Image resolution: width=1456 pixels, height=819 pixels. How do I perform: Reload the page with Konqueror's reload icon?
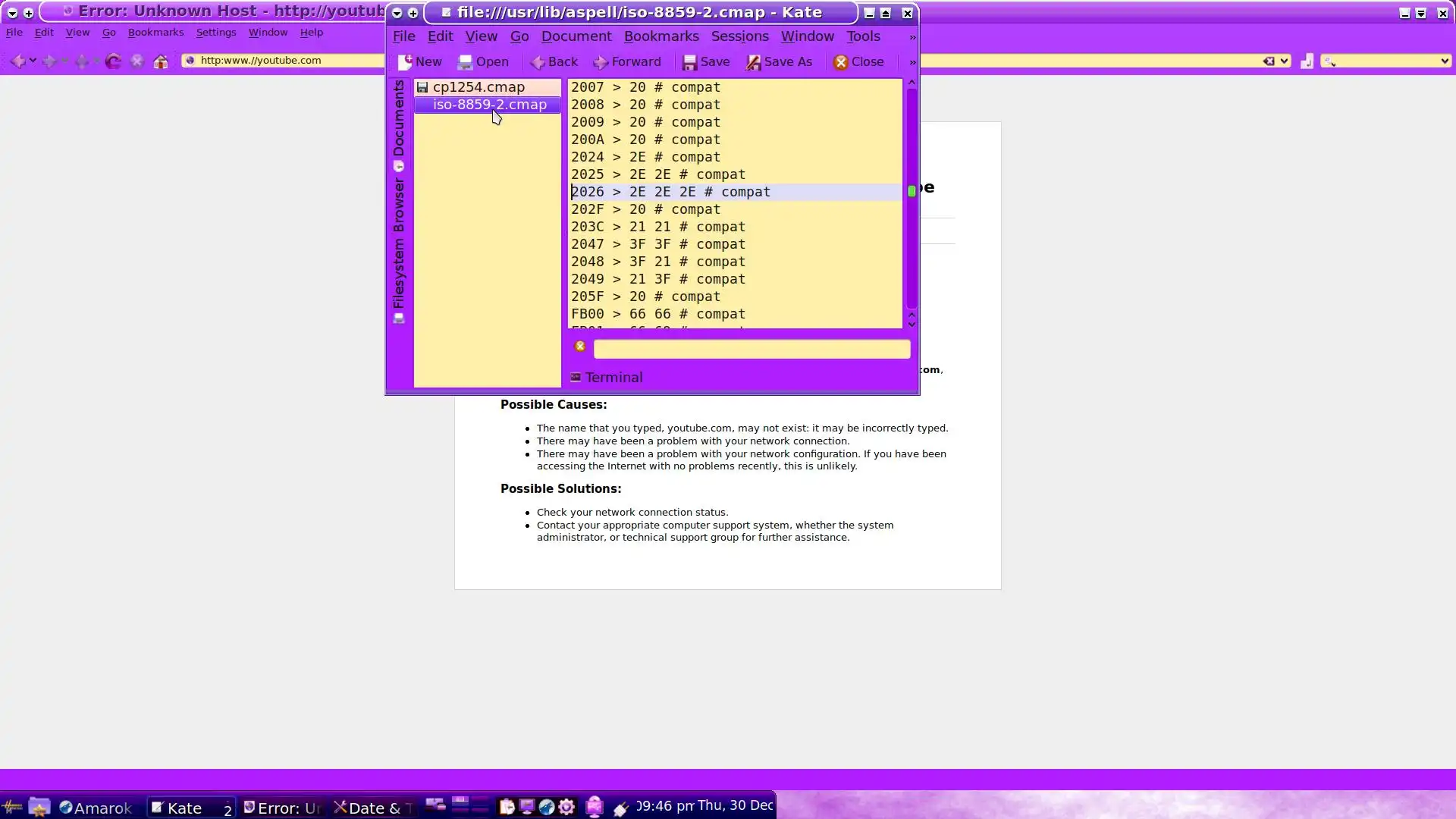(113, 61)
